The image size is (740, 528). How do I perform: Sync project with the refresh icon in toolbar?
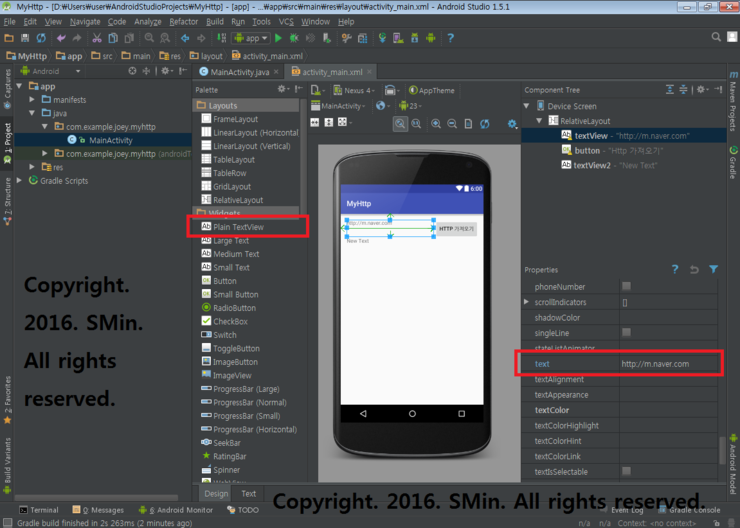coord(42,38)
